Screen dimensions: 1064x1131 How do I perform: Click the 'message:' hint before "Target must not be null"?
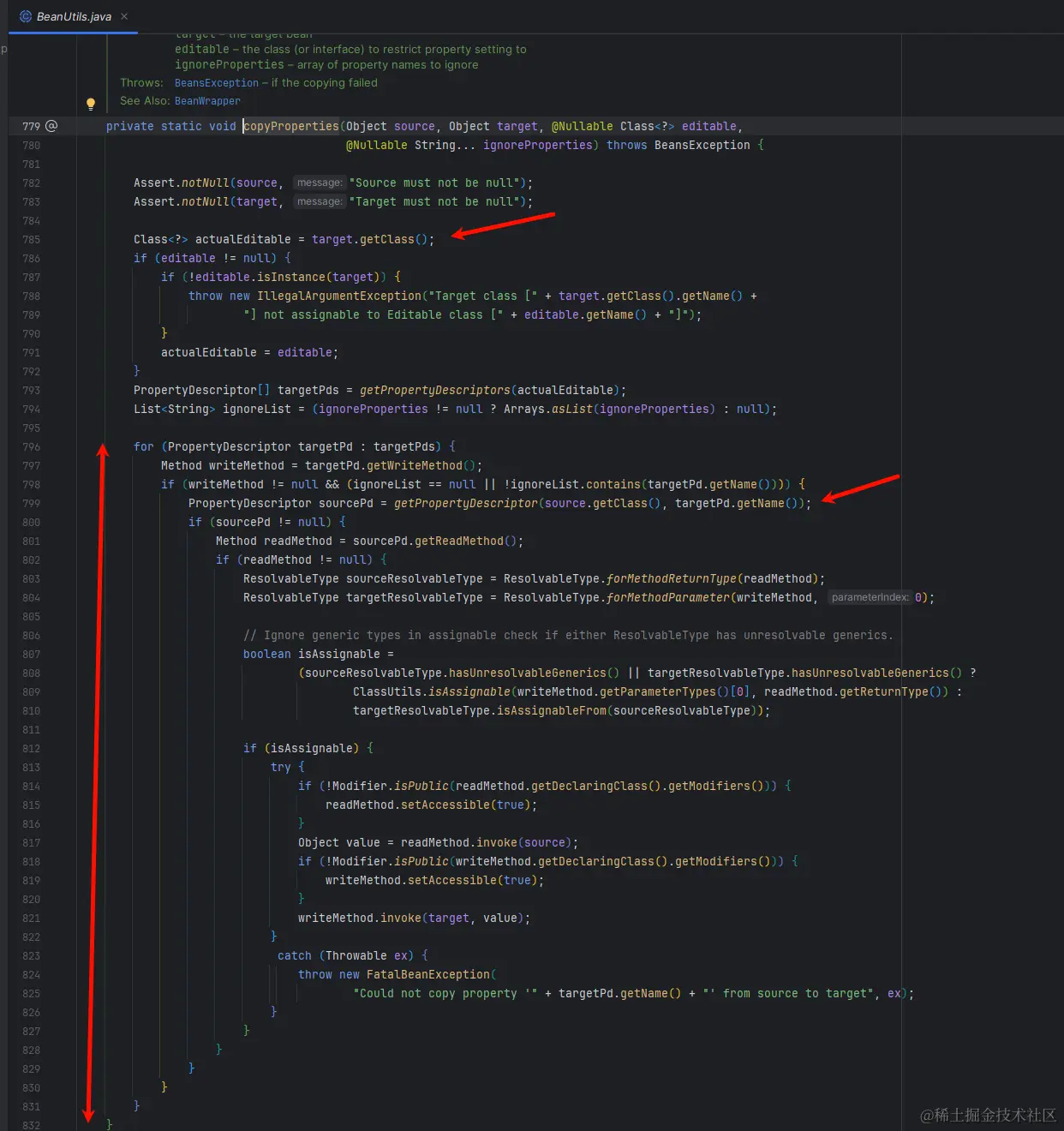click(x=320, y=201)
